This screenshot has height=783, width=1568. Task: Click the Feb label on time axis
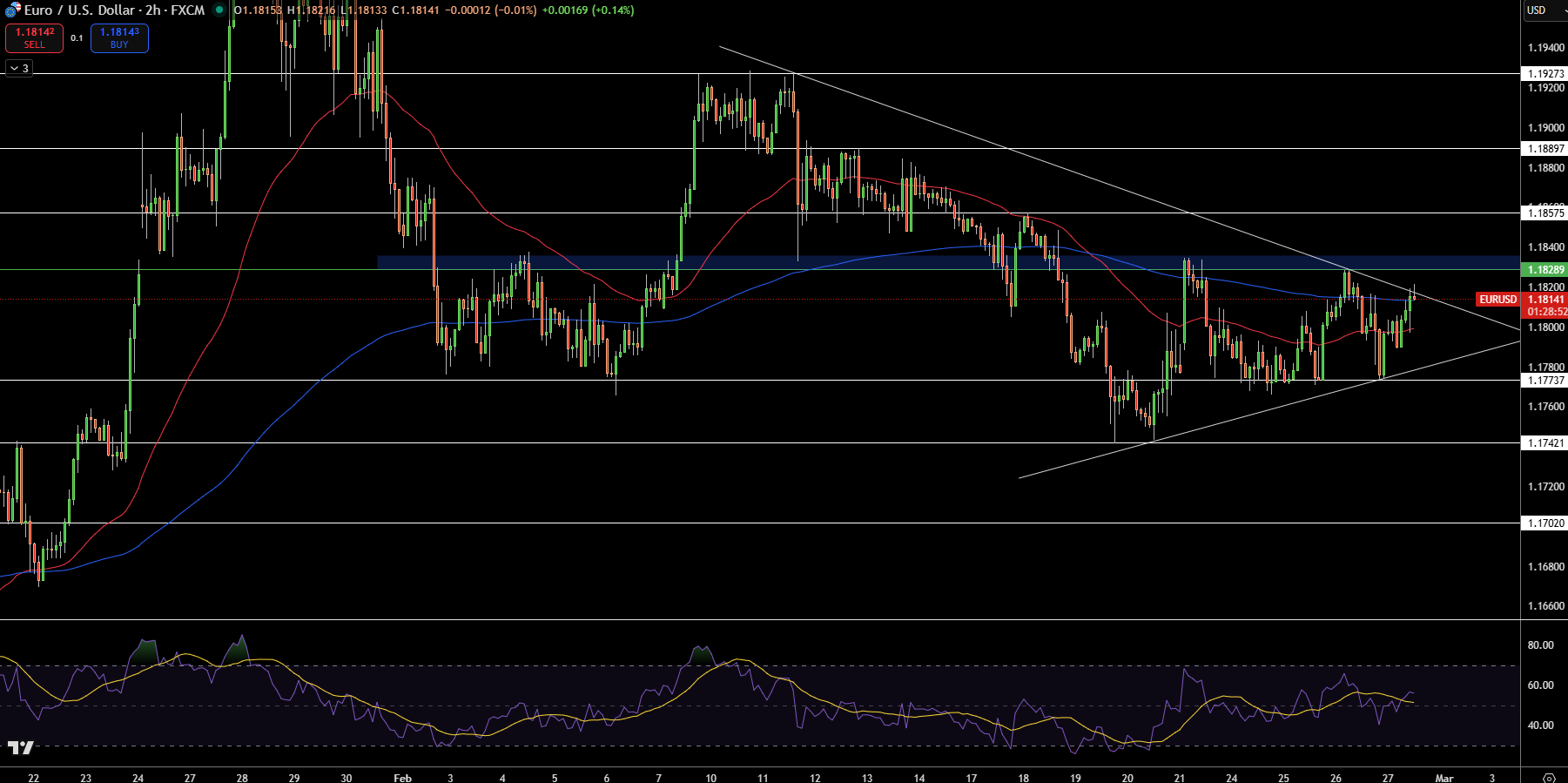402,778
